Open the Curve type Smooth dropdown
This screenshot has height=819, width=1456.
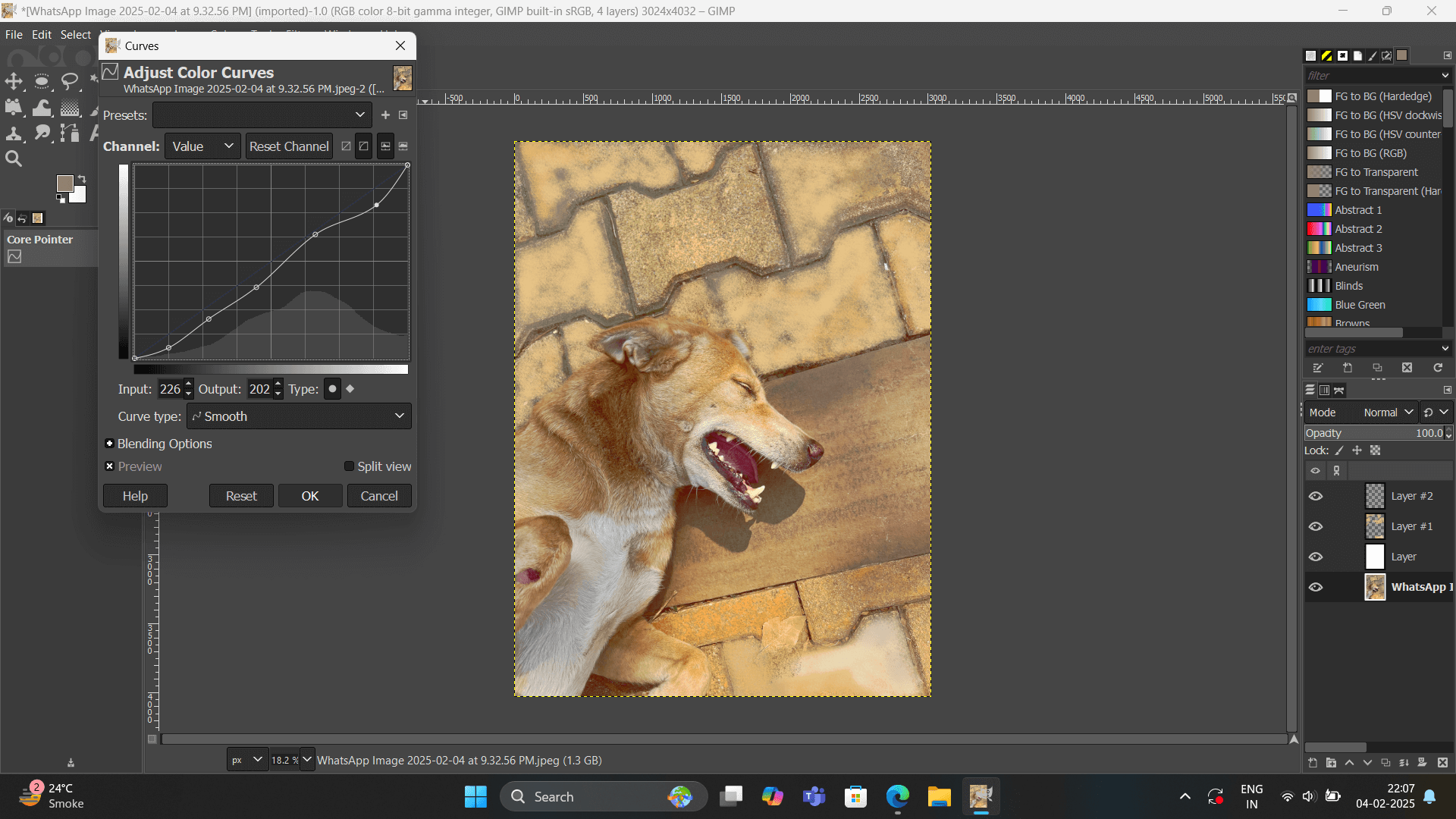[299, 416]
